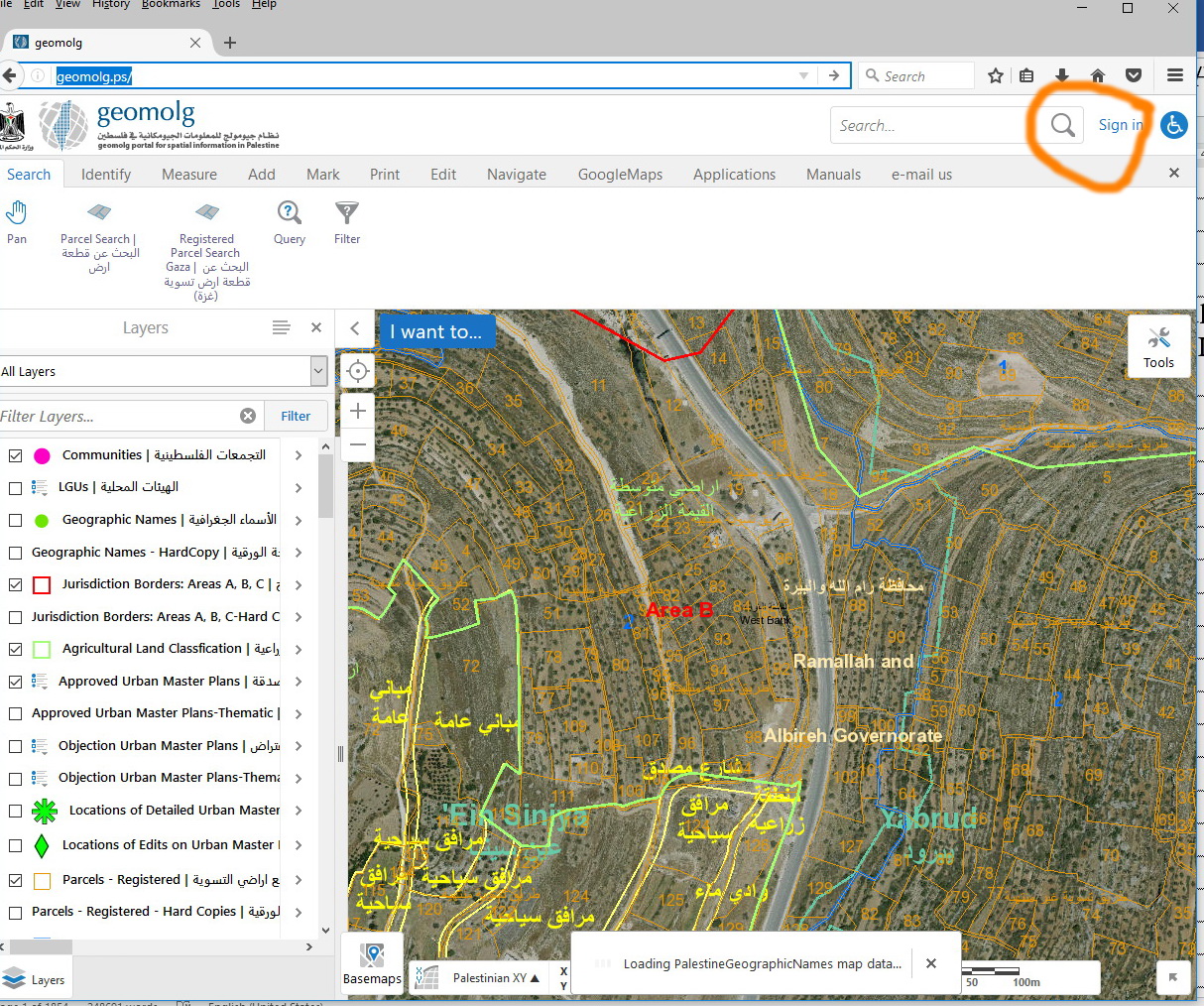The image size is (1204, 1006).
Task: Open the accessibility wheelchair icon
Action: pos(1174,125)
